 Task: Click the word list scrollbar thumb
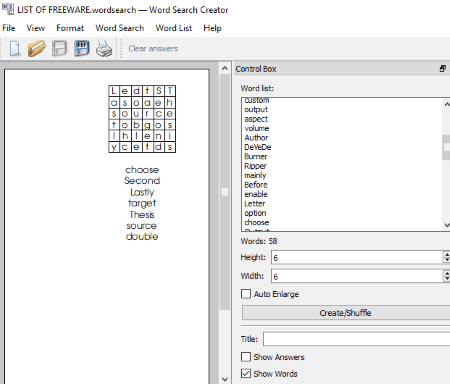pos(446,147)
